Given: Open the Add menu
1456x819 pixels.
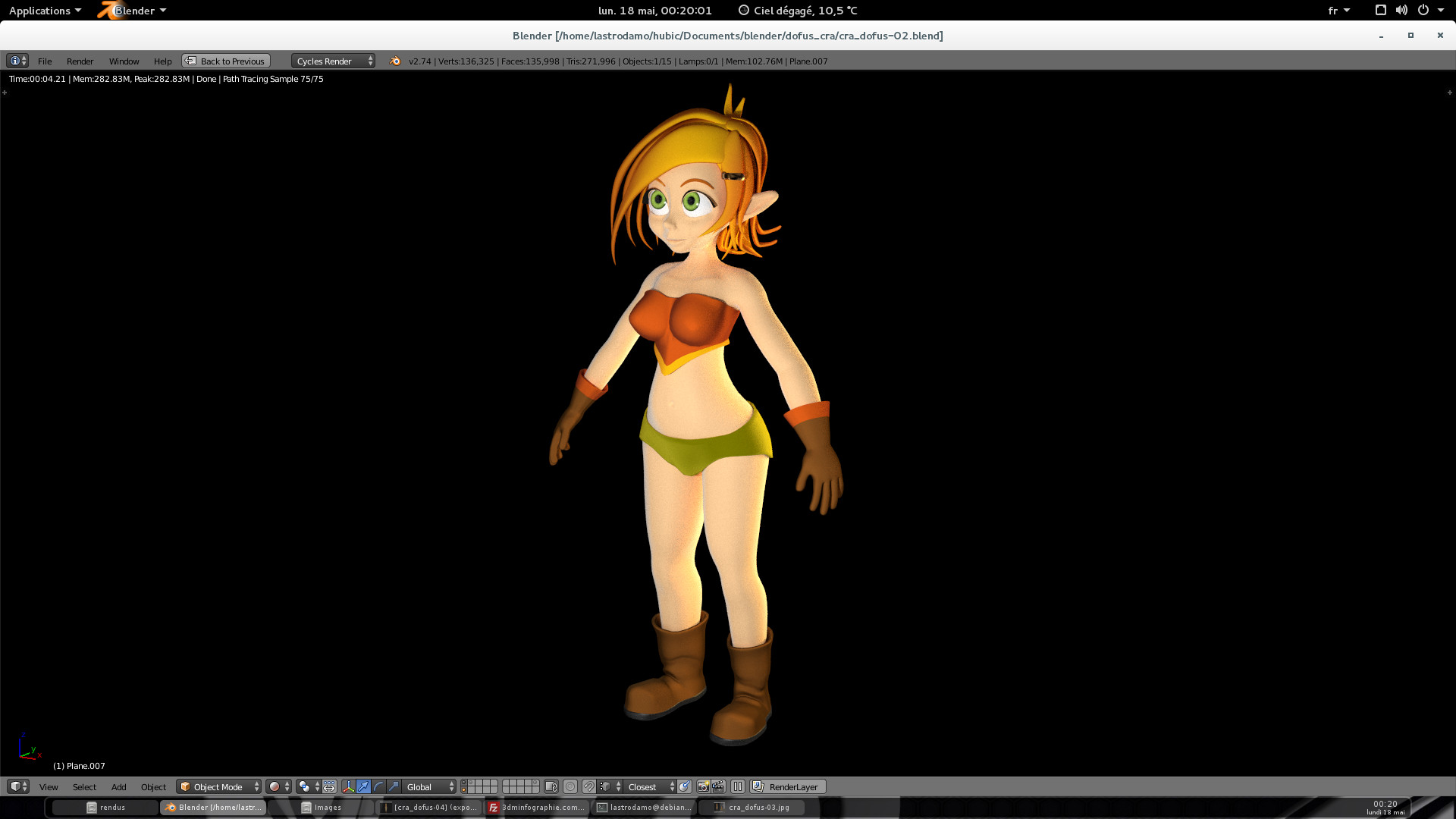Looking at the screenshot, I should click(118, 786).
